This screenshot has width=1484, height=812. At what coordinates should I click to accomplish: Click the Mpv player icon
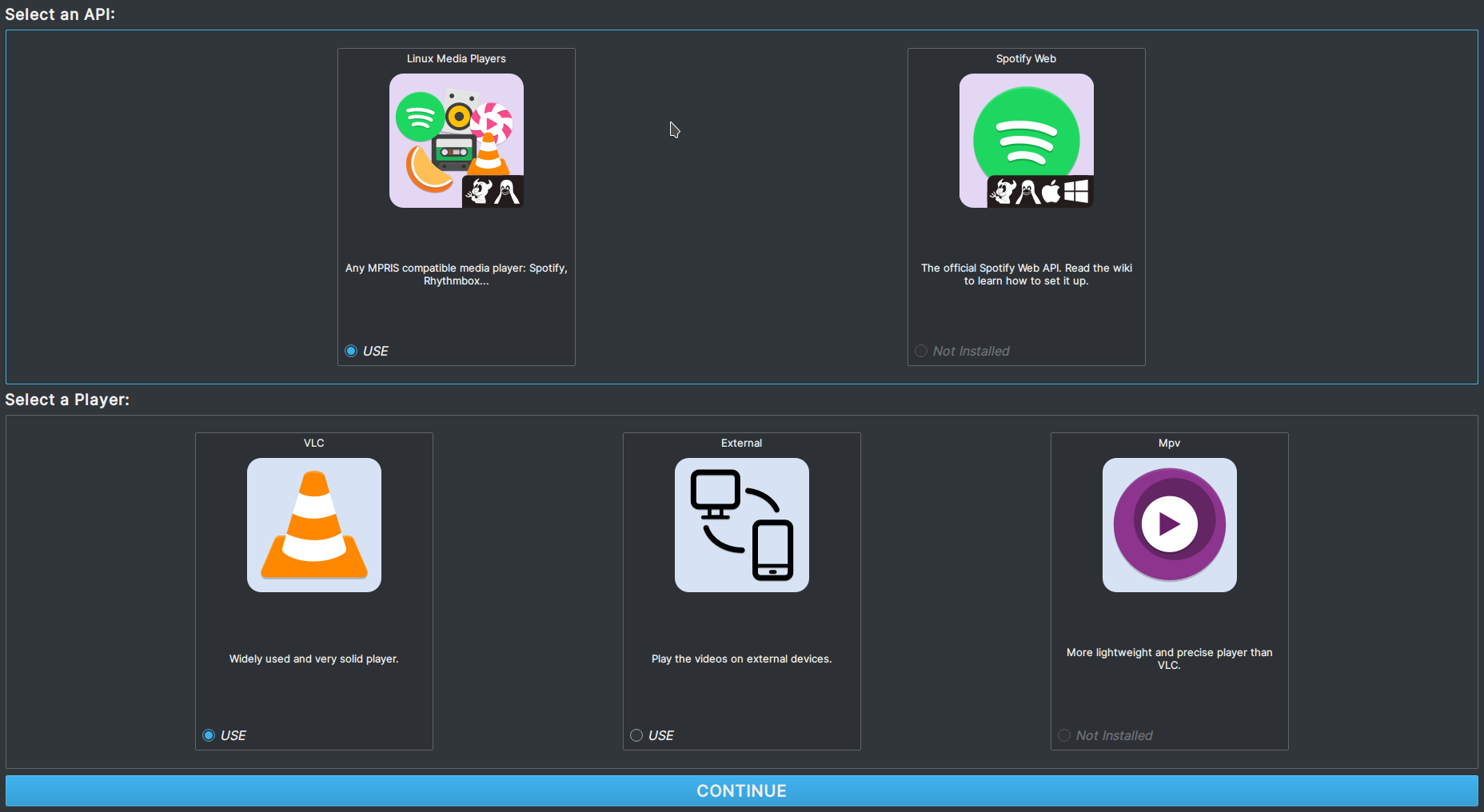(x=1170, y=525)
